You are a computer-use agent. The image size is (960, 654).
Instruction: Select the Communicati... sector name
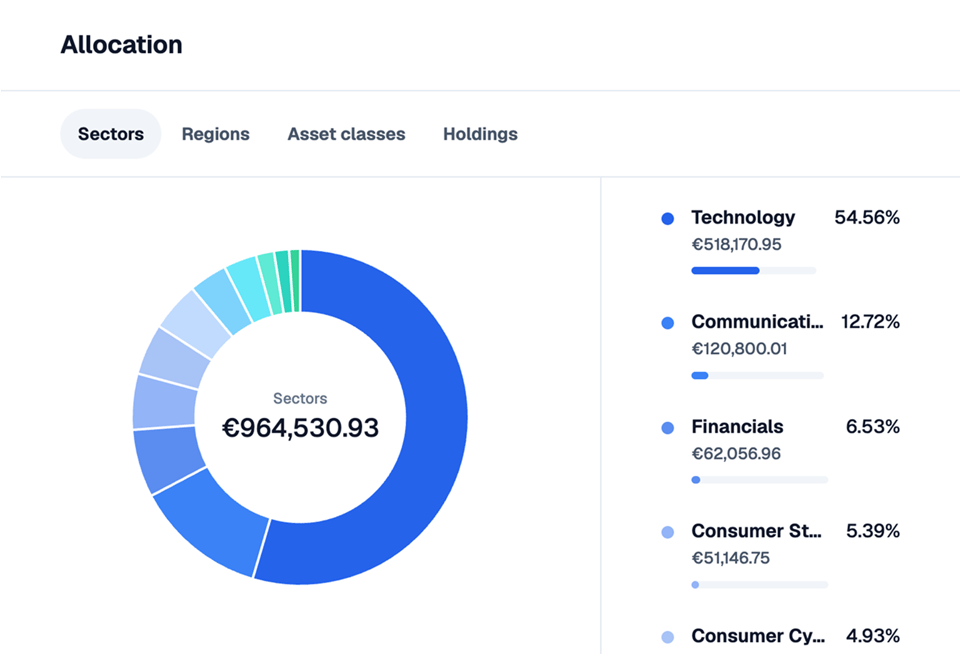pyautogui.click(x=757, y=321)
